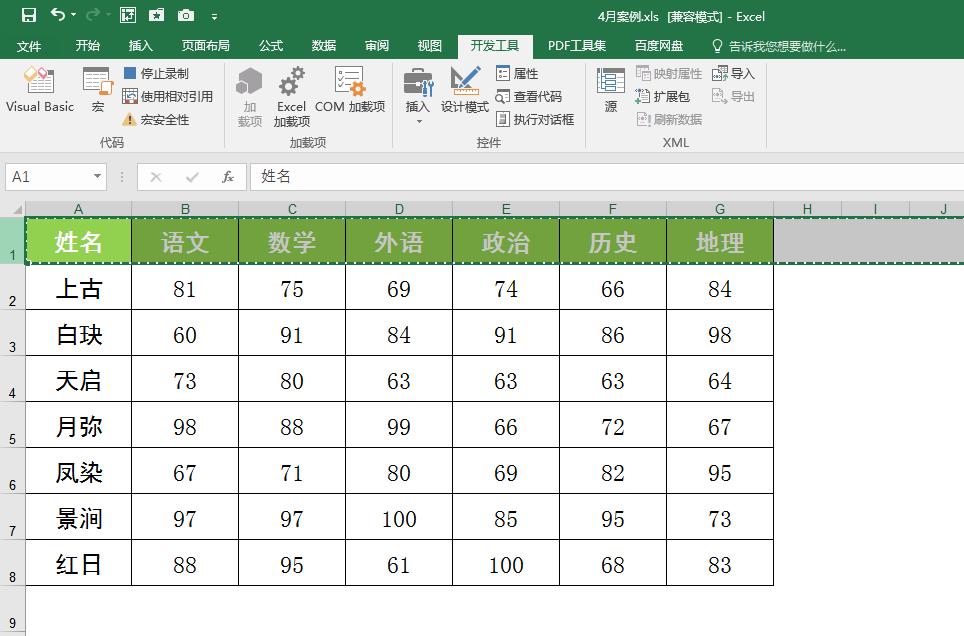This screenshot has height=636, width=964.
Task: Open the Name Box dropdown
Action: [x=96, y=176]
